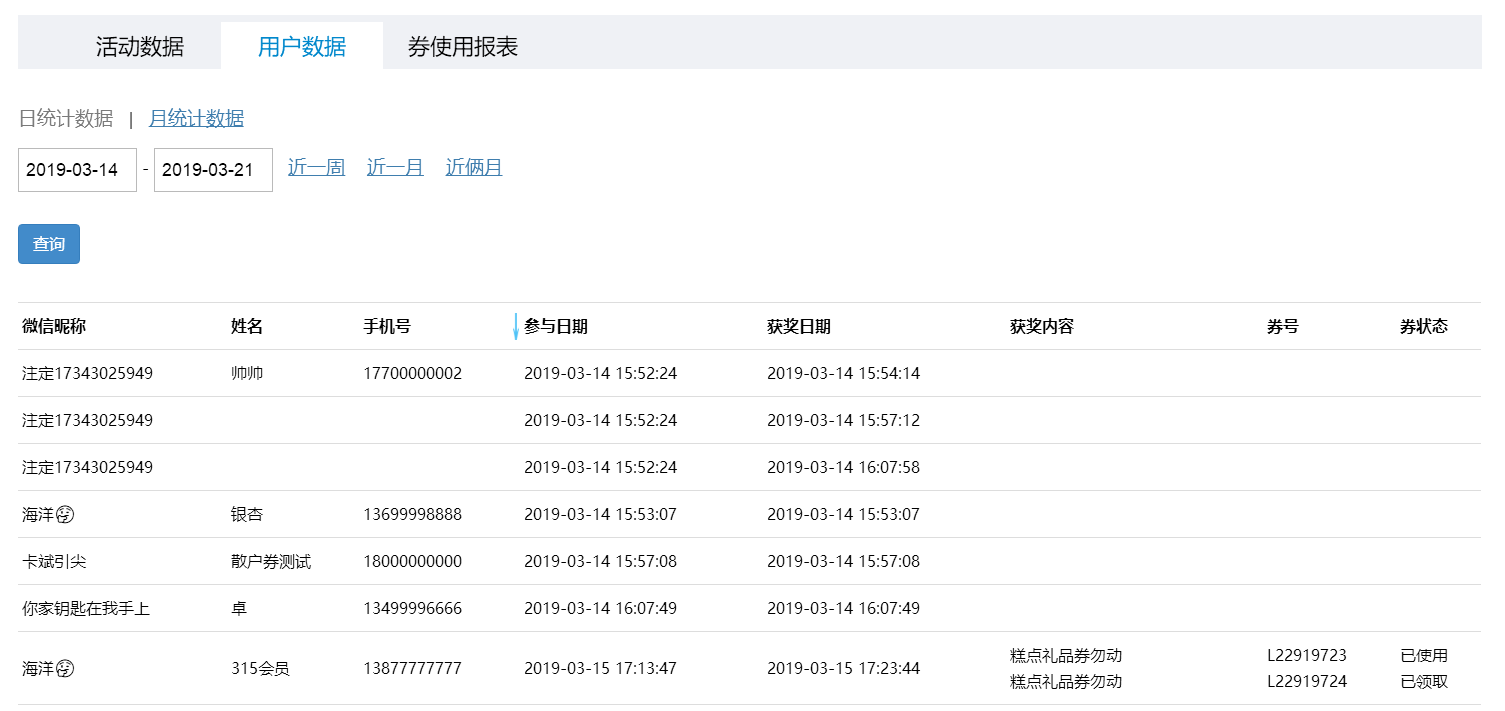The height and width of the screenshot is (711, 1505).
Task: Click phone number 13877777777 in the table
Action: [x=412, y=668]
